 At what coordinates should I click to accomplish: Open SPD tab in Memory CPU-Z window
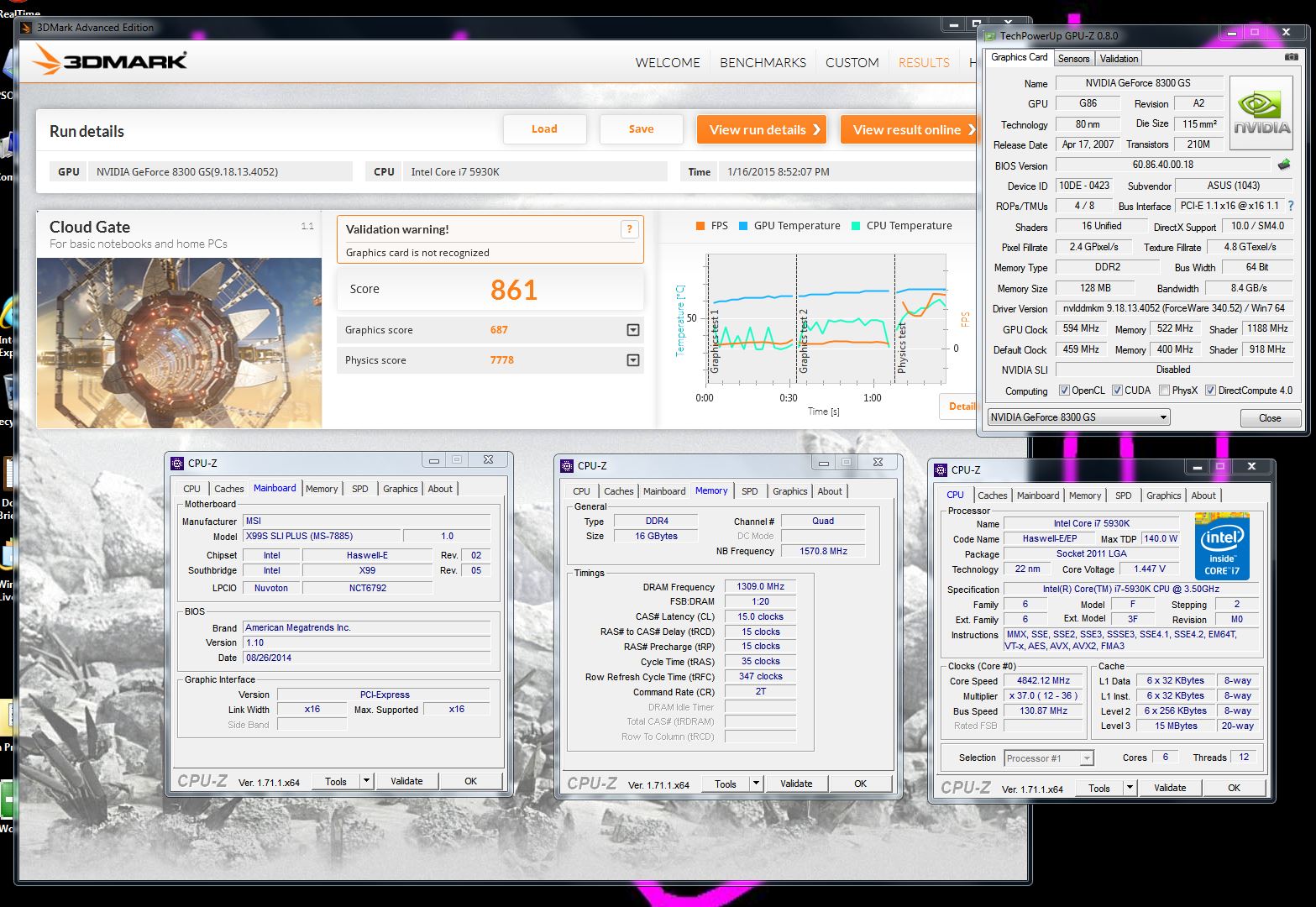tap(750, 491)
